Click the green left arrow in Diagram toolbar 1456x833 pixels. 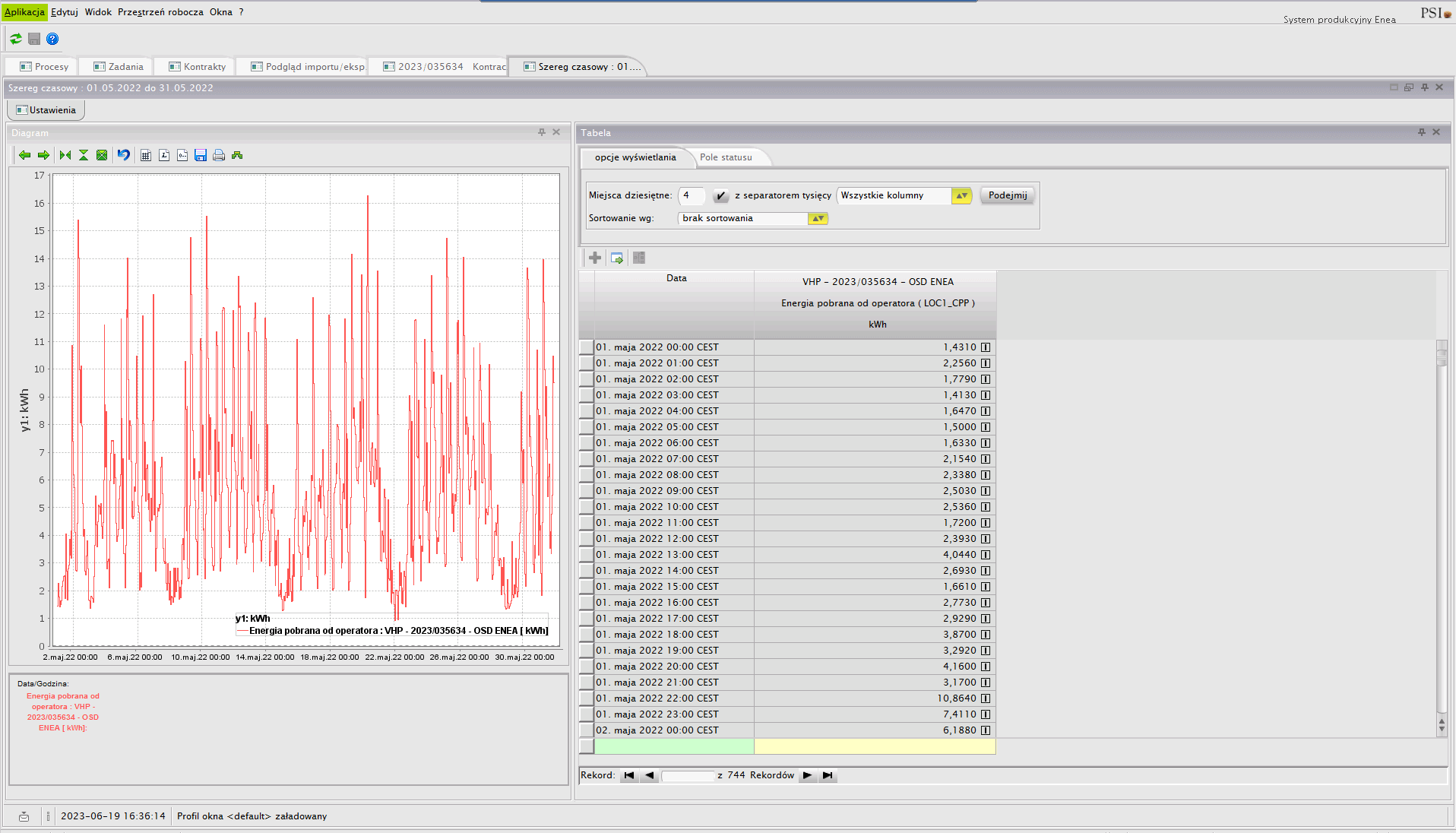click(x=25, y=155)
